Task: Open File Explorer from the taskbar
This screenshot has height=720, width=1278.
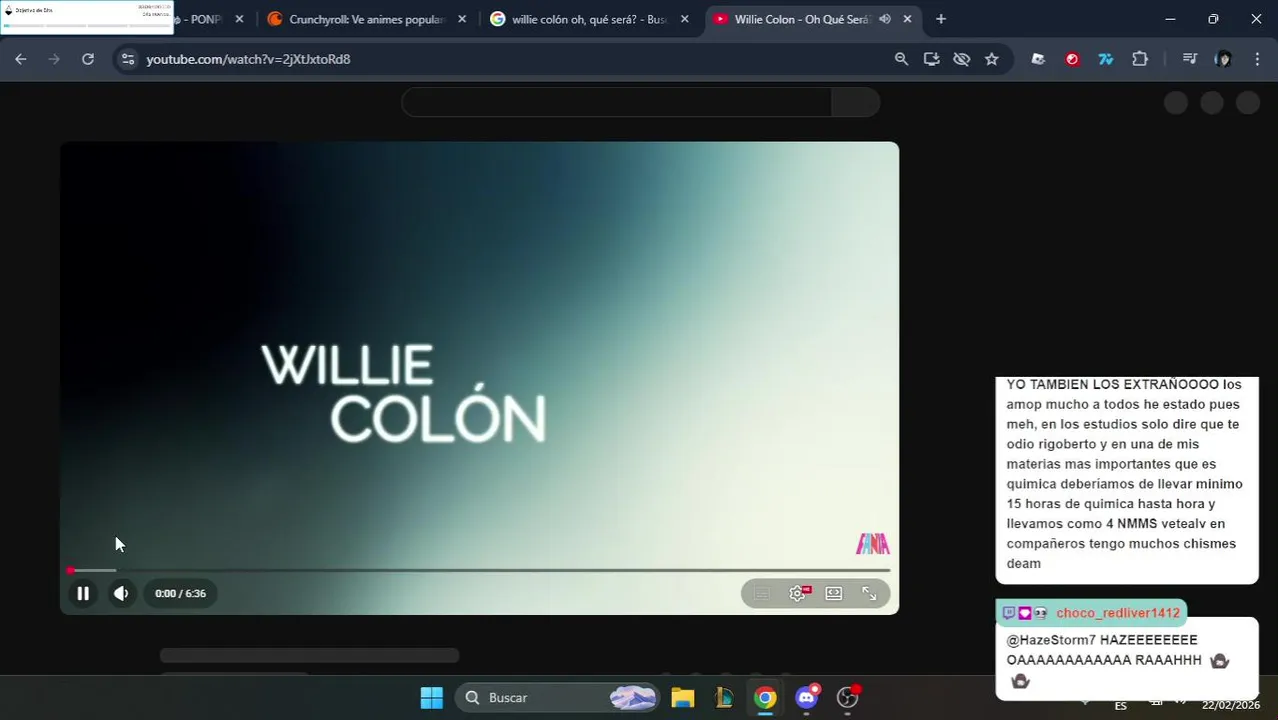Action: pos(683,697)
